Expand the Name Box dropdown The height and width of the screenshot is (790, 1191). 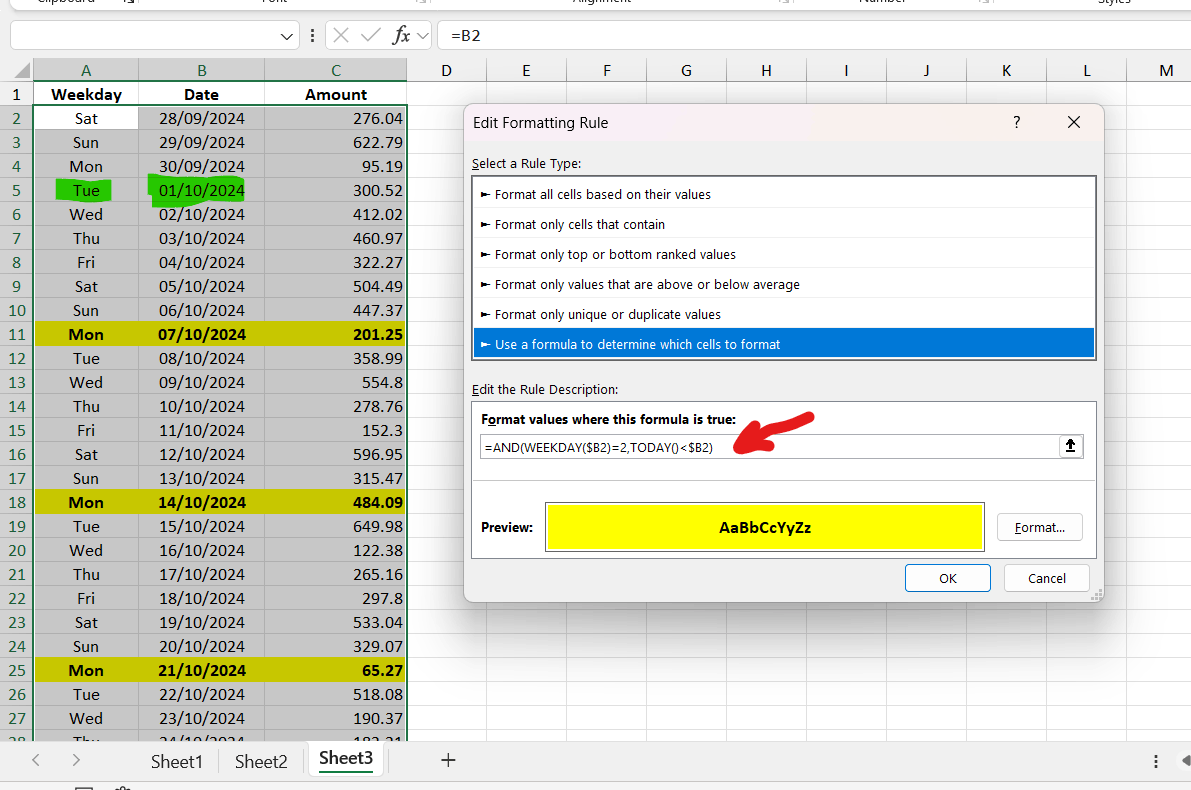[x=286, y=36]
